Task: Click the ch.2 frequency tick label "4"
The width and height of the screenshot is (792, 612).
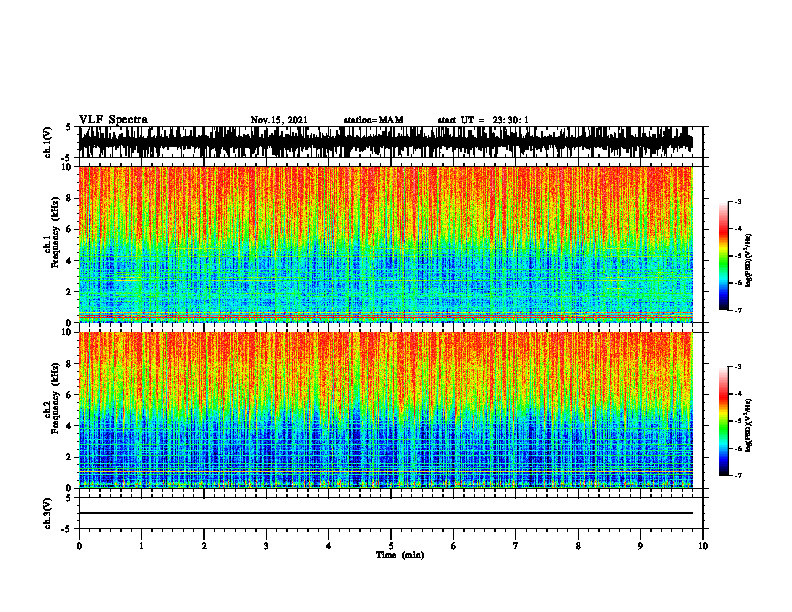Action: coord(70,426)
